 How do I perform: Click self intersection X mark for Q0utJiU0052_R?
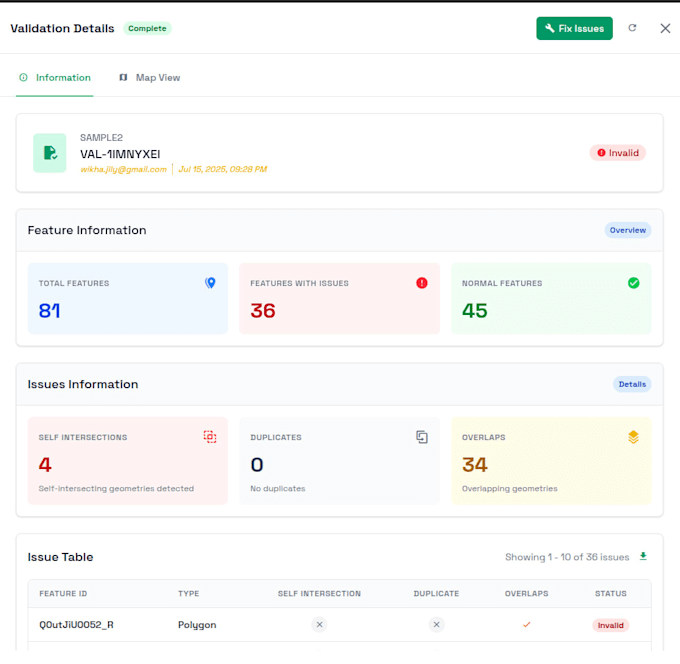pyautogui.click(x=319, y=625)
